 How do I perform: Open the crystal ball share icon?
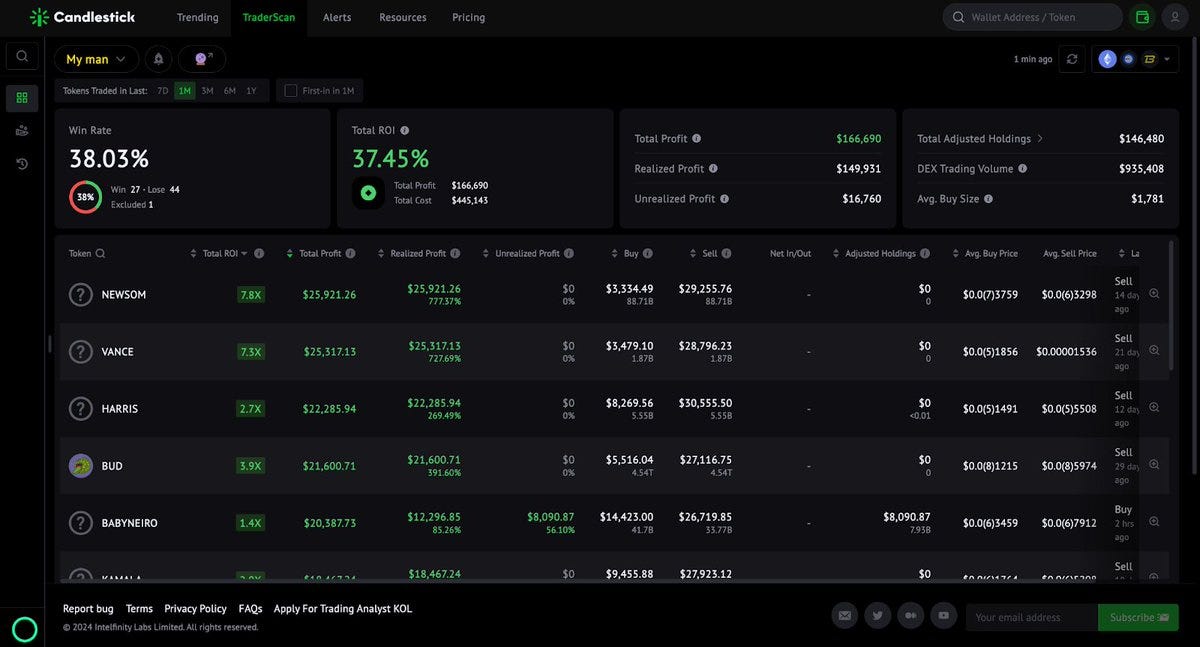202,59
